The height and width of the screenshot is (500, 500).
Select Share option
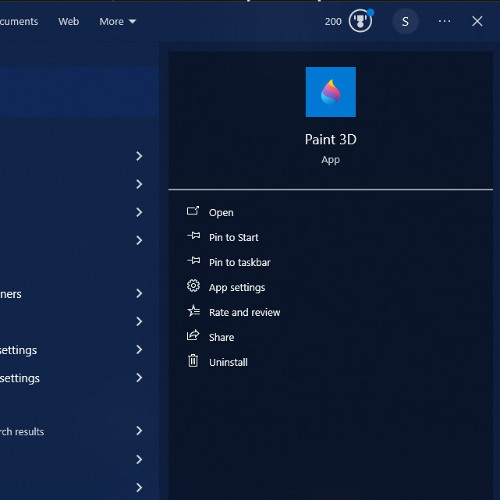pyautogui.click(x=221, y=337)
